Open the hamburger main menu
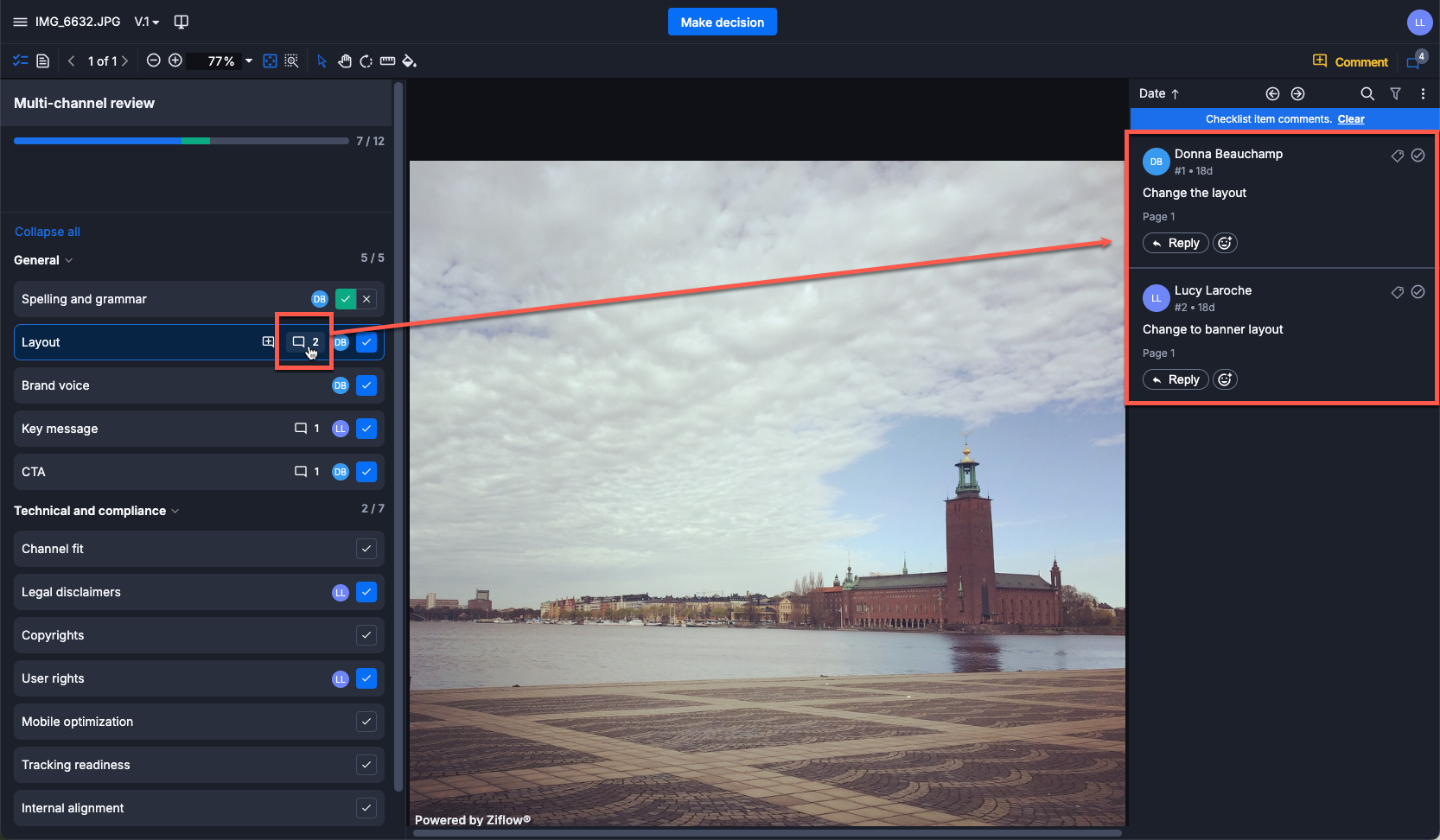Screen dimensions: 1440x840 20,22
